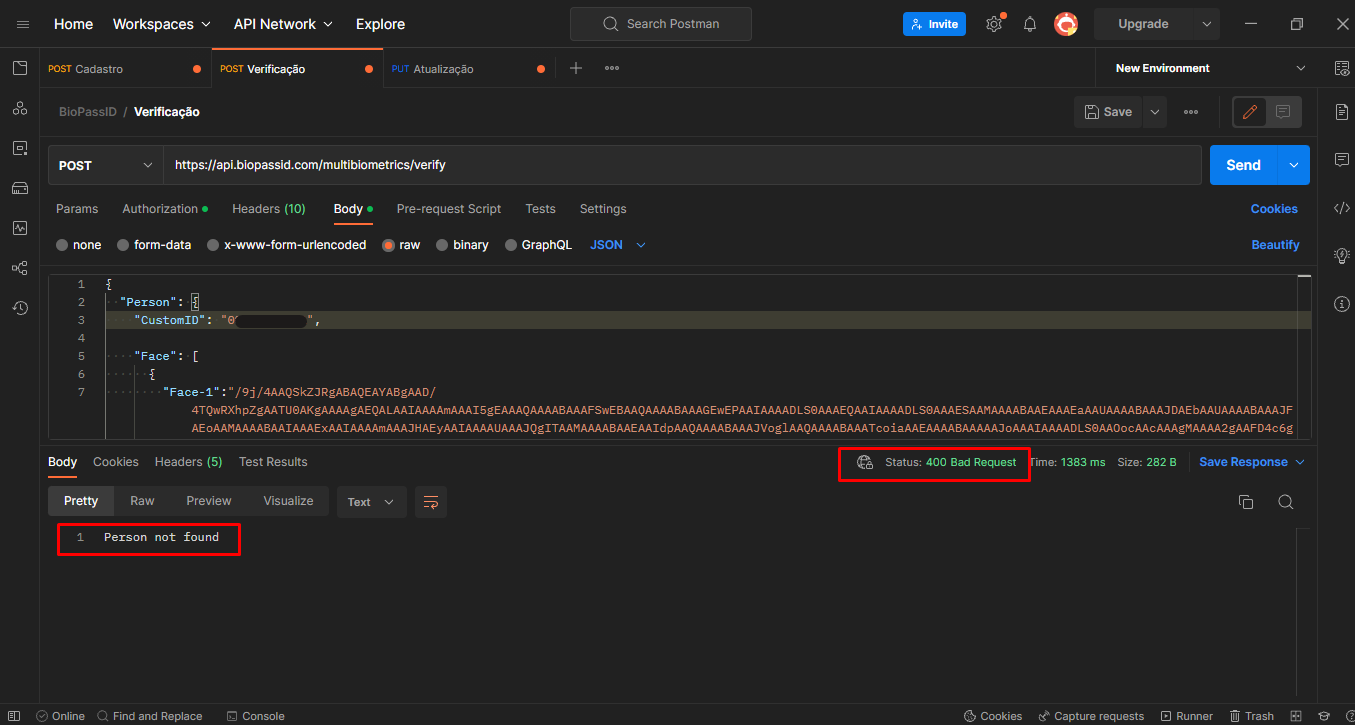
Task: Expand the API Network dropdown
Action: (284, 24)
